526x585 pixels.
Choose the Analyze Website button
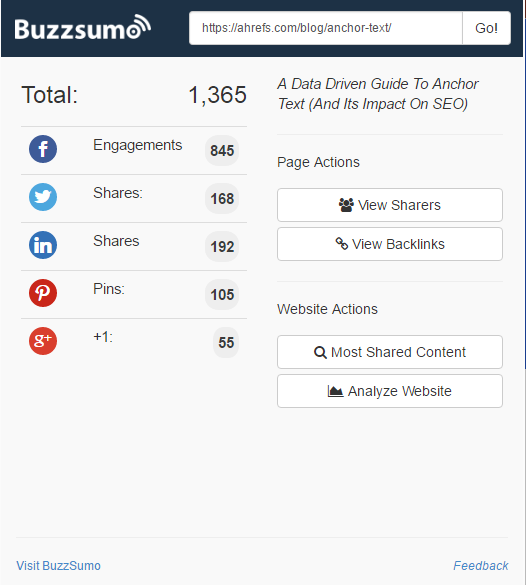point(389,391)
